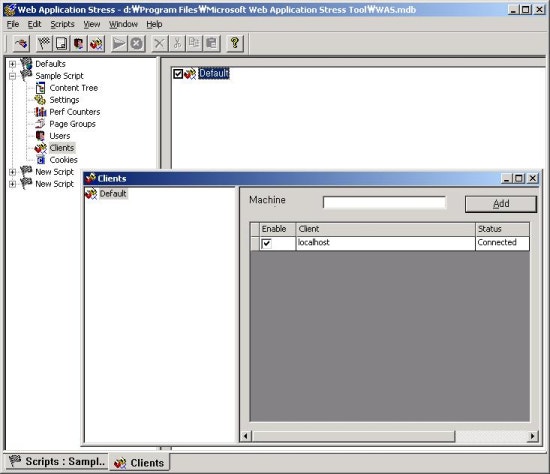Click the Paste toolbar icon
Image resolution: width=550 pixels, height=474 pixels.
coord(212,44)
